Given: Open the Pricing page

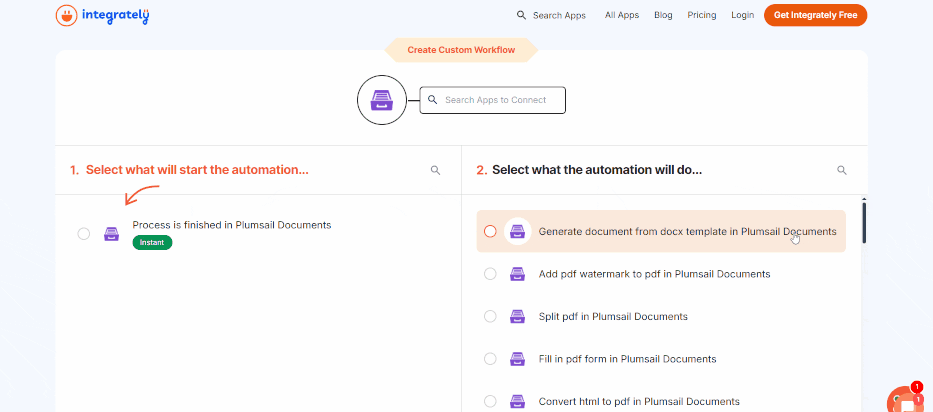Looking at the screenshot, I should pos(702,15).
